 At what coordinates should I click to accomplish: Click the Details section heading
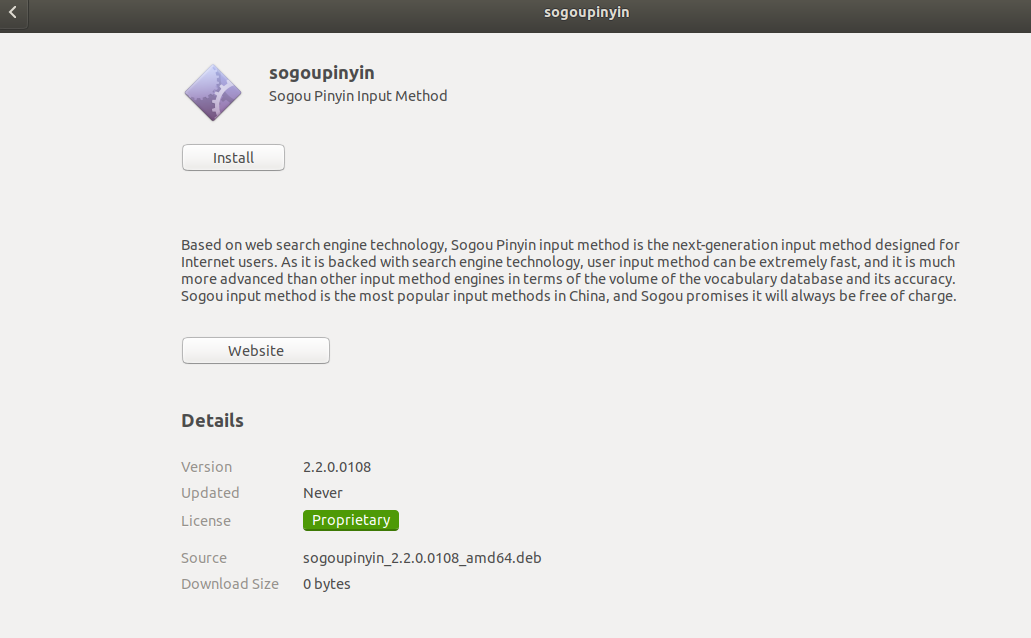[212, 420]
